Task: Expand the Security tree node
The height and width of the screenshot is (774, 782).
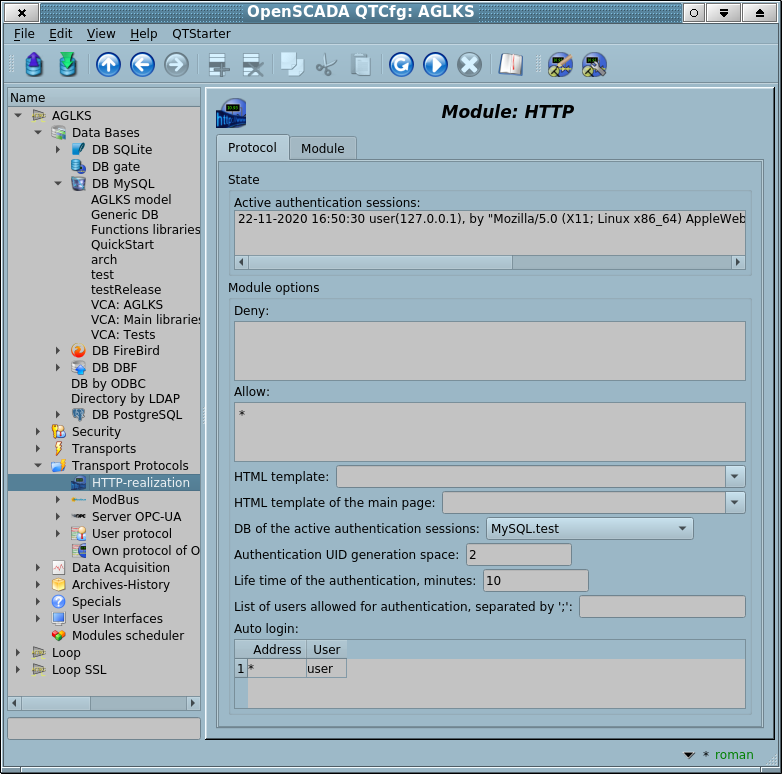Action: click(38, 432)
